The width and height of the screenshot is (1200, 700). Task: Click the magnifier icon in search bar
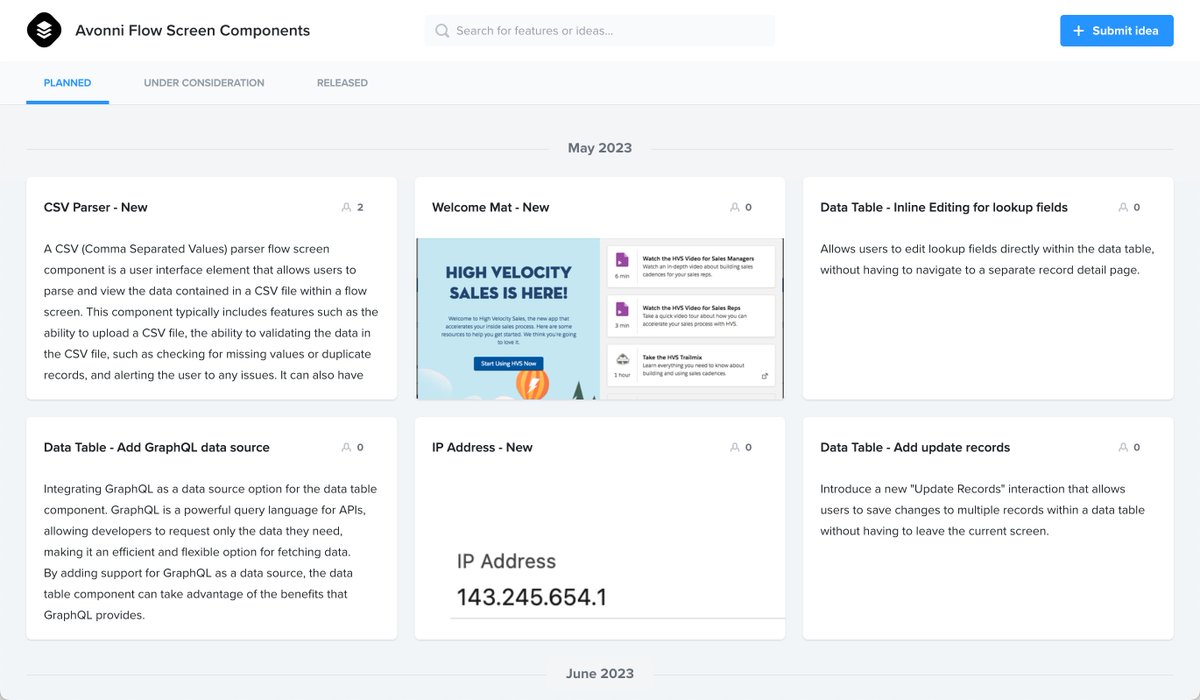pyautogui.click(x=441, y=31)
